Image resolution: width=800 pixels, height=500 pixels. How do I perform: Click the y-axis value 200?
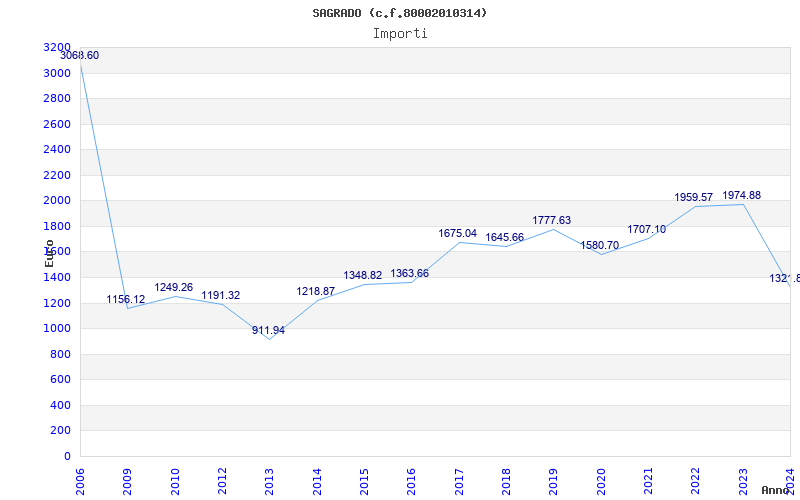pyautogui.click(x=61, y=431)
